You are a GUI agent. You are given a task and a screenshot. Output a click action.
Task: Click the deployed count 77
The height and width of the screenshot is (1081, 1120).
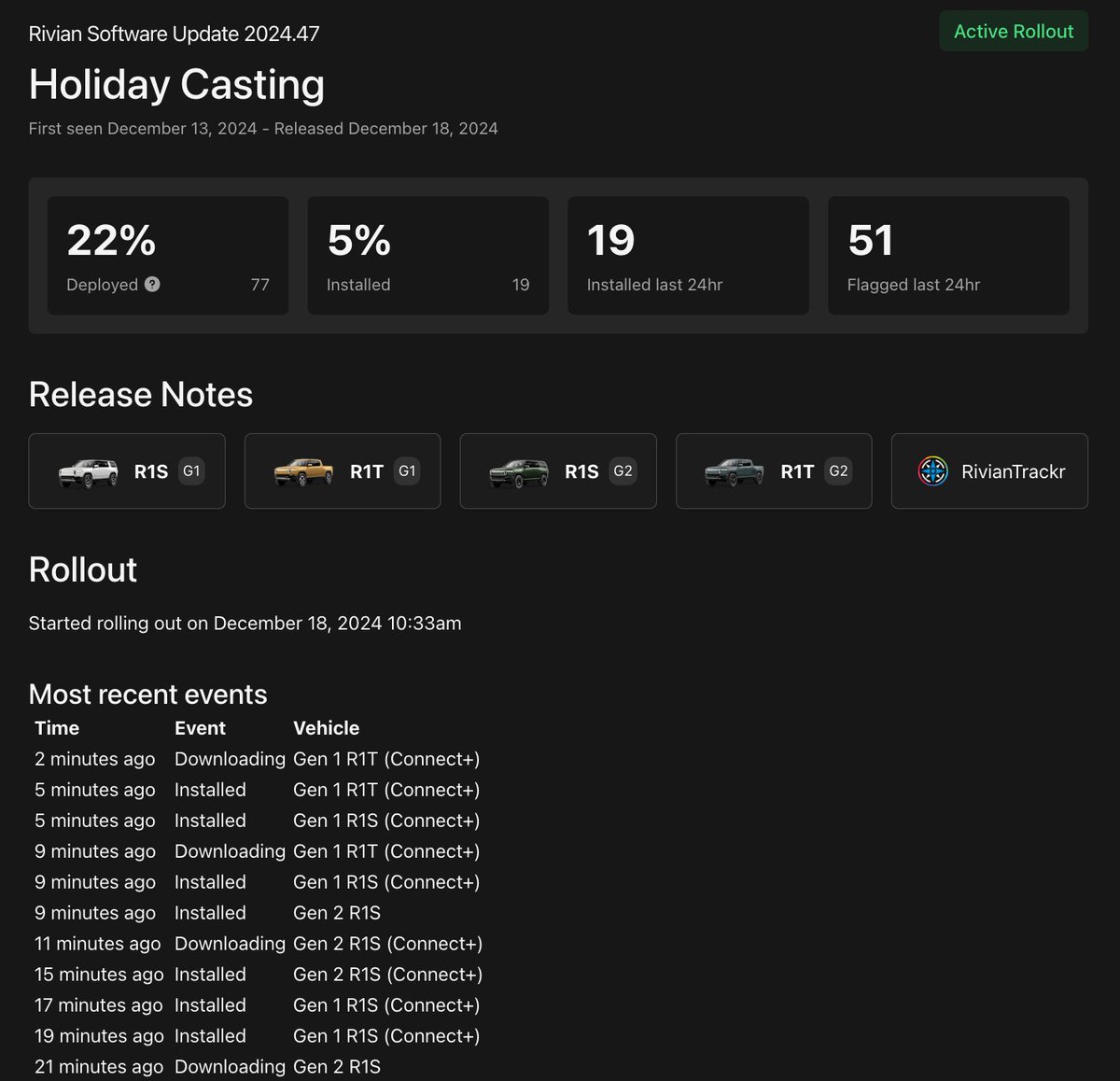[260, 285]
